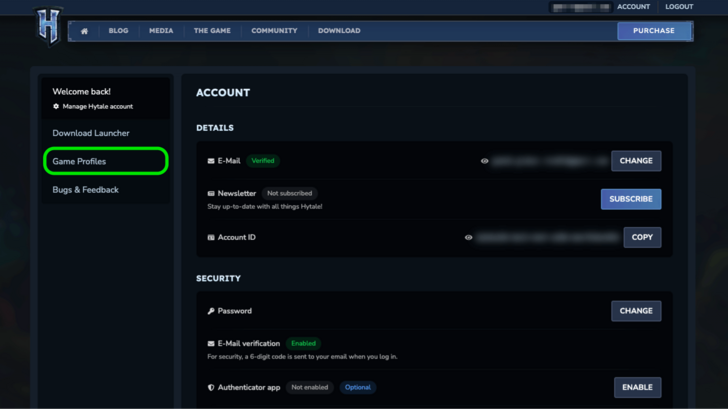The image size is (728, 409).
Task: Open Bugs & Feedback in sidebar
Action: (85, 190)
